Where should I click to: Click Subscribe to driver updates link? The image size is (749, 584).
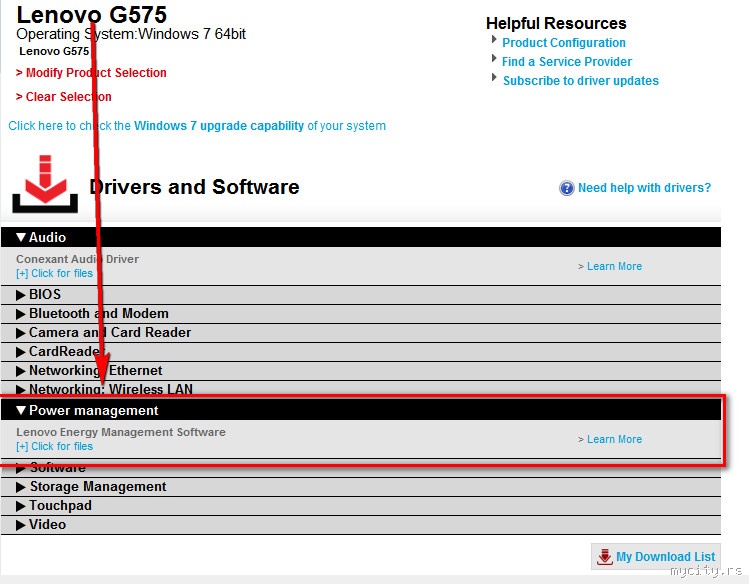581,81
